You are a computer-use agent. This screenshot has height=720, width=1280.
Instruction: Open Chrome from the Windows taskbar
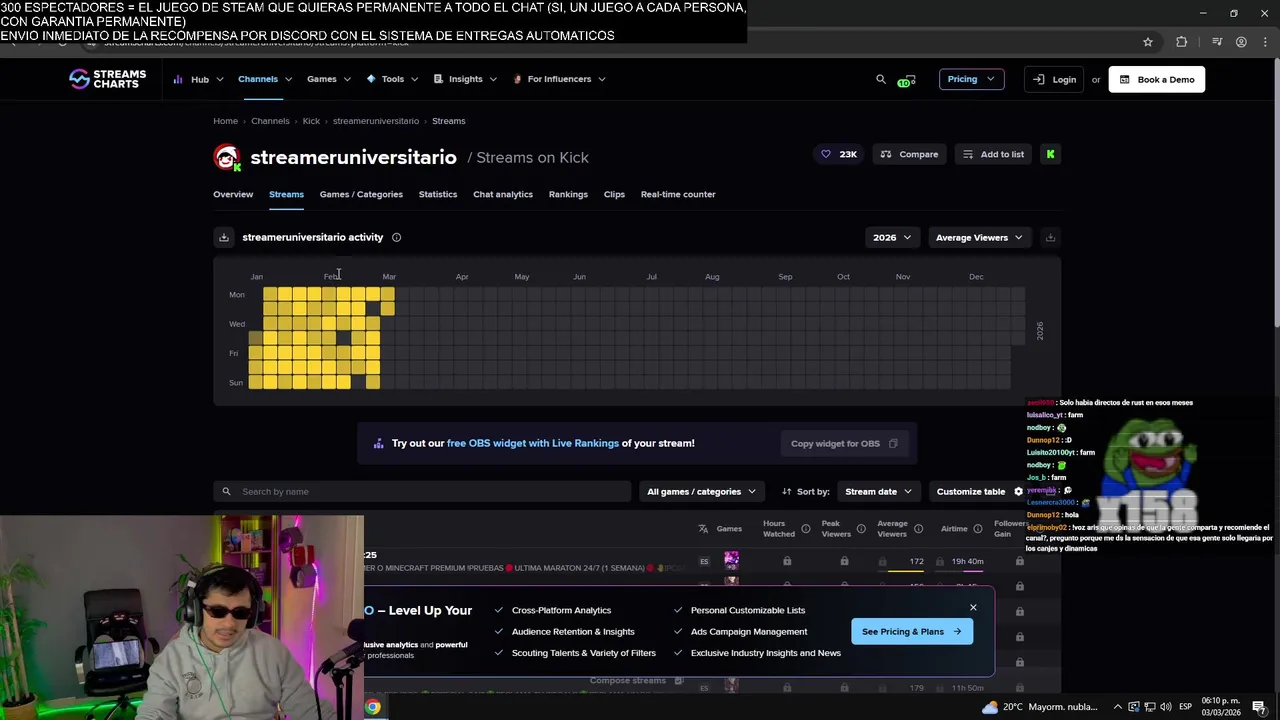372,707
